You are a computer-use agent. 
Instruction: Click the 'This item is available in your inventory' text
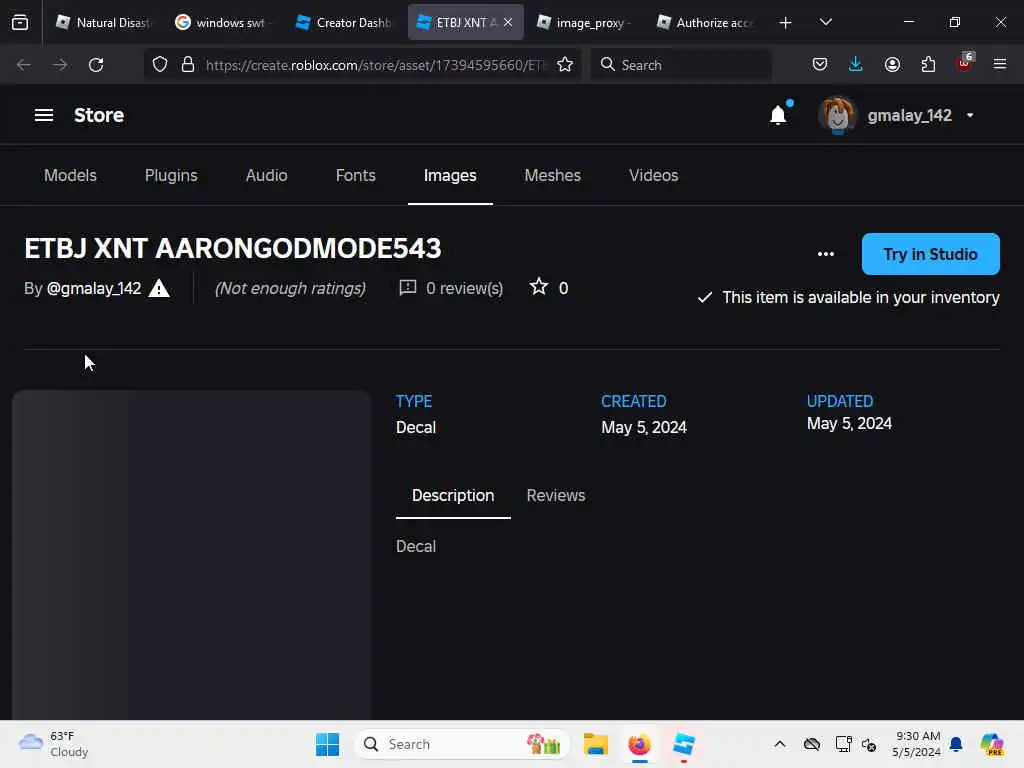coord(861,297)
